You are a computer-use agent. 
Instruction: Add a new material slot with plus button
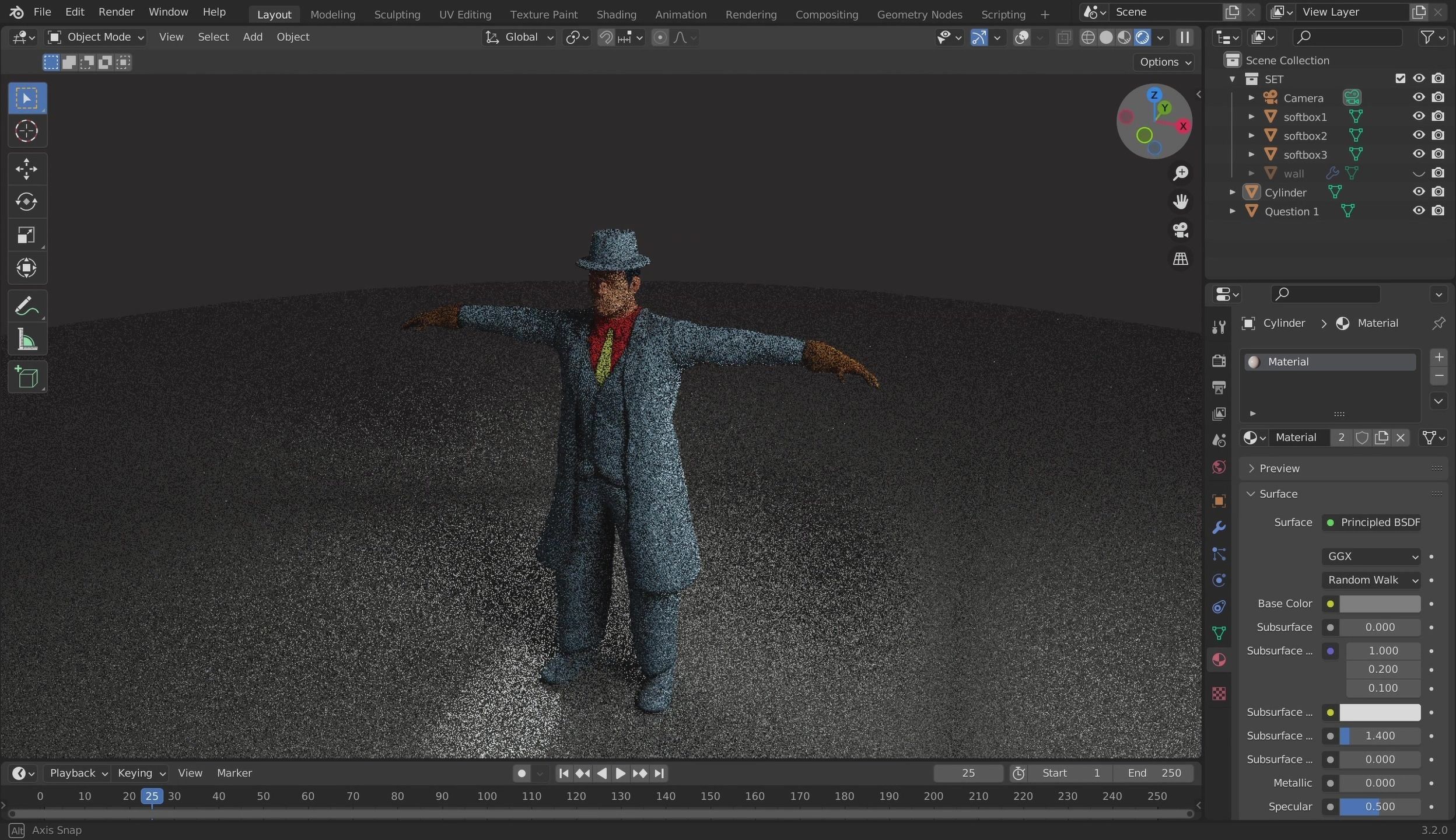[x=1440, y=356]
